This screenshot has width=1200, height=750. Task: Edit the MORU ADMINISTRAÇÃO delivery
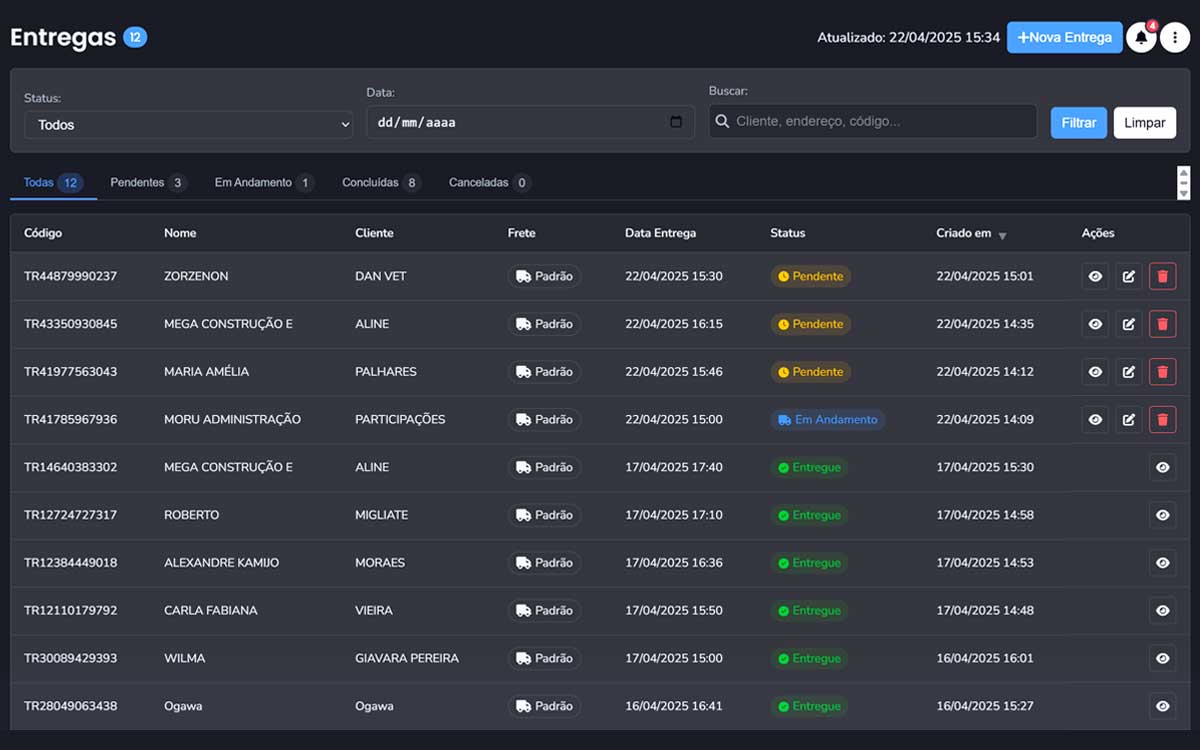click(x=1129, y=420)
